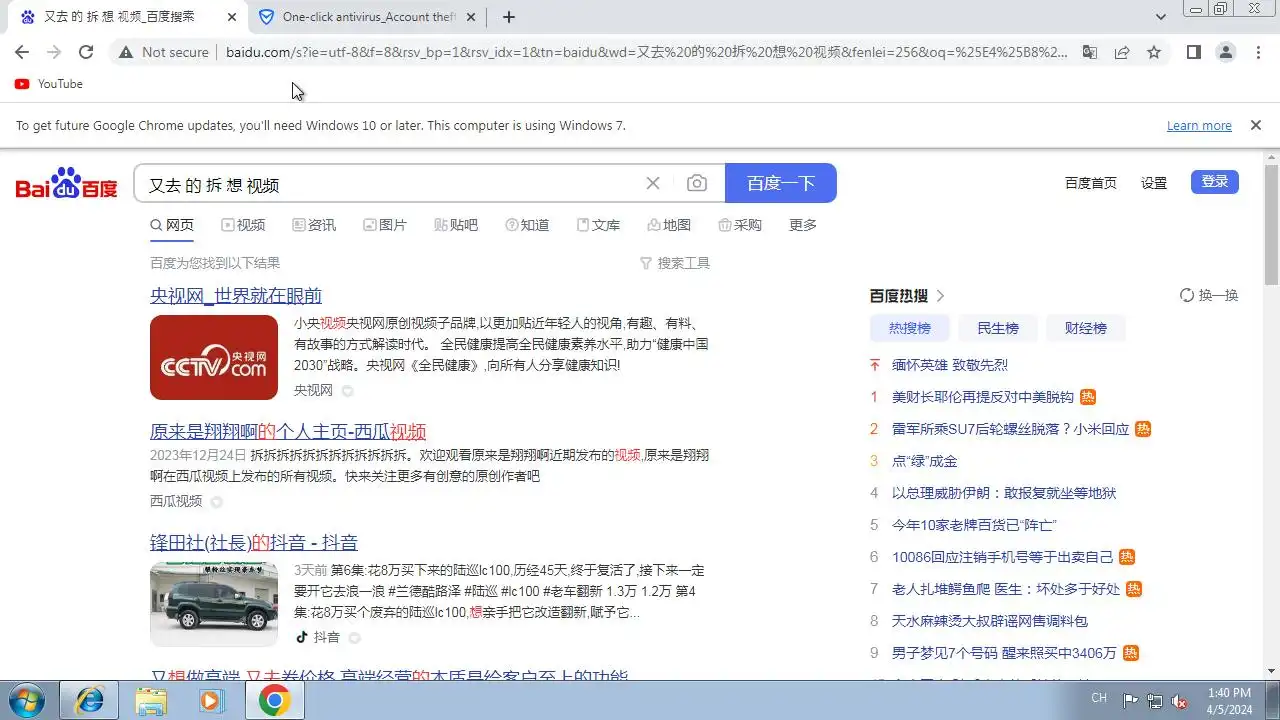Select the 财经榜 tab

pyautogui.click(x=1086, y=328)
